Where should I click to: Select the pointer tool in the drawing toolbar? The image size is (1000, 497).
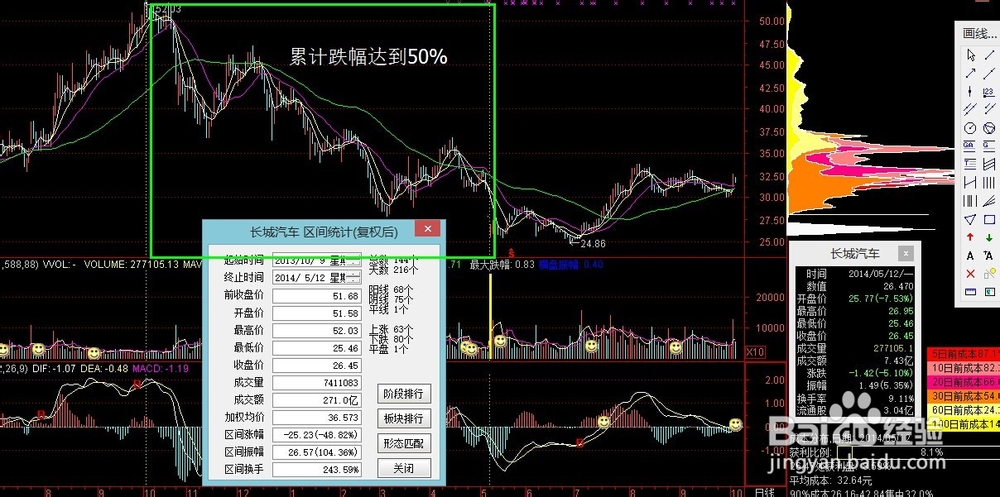970,55
